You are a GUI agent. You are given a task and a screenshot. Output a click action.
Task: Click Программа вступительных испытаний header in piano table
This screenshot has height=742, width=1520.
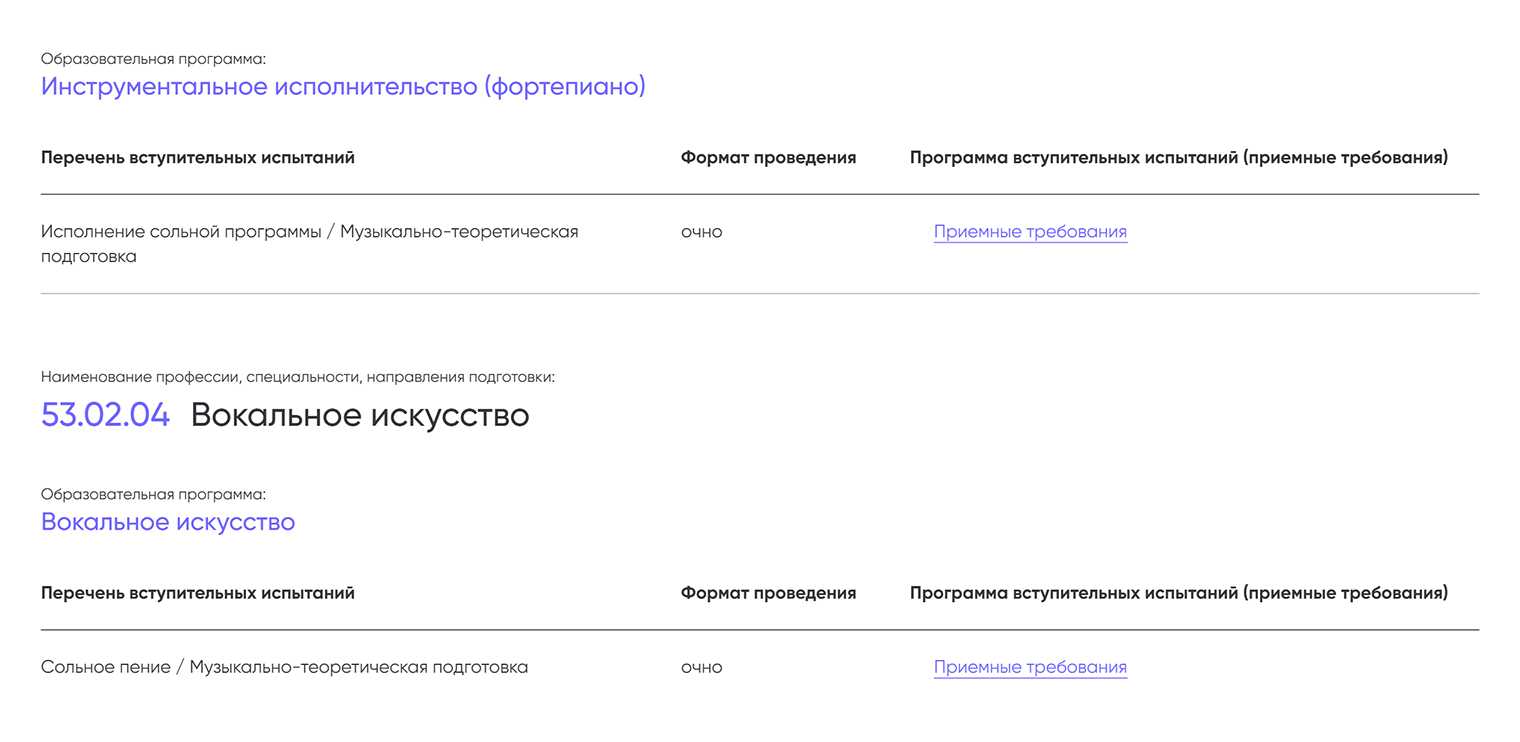(1179, 158)
